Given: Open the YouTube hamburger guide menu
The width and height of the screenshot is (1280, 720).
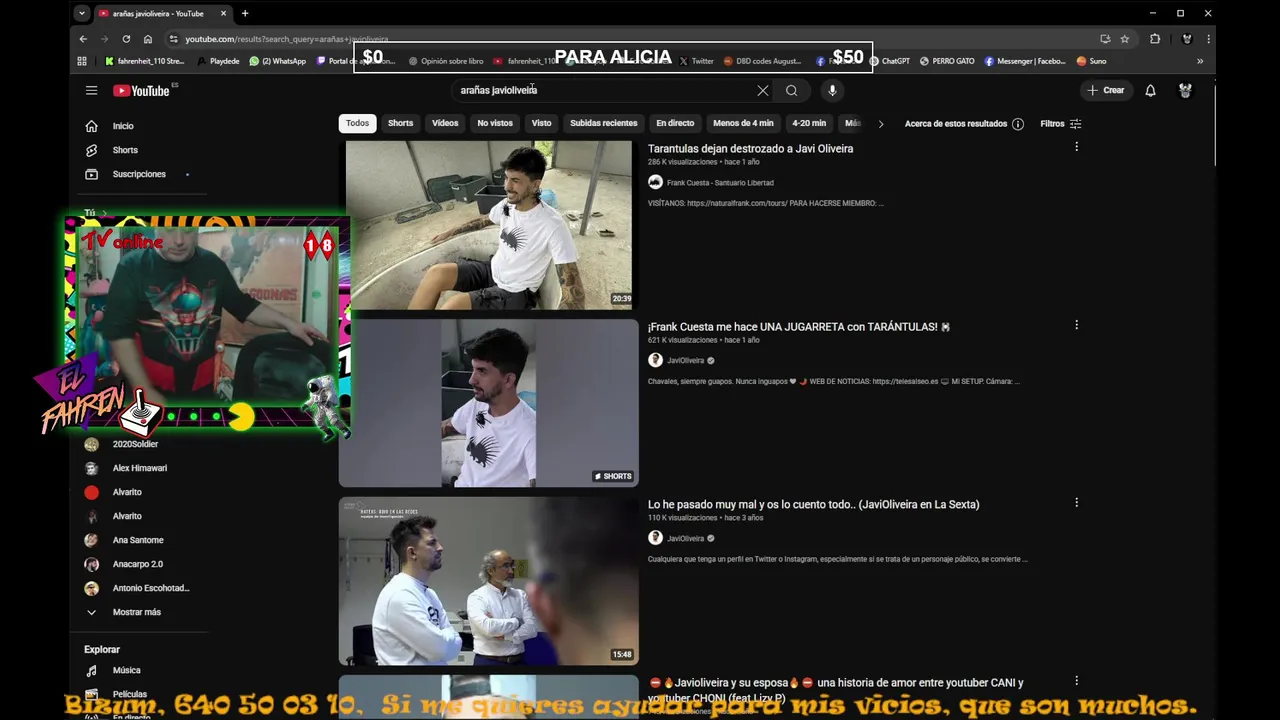Looking at the screenshot, I should (x=91, y=90).
